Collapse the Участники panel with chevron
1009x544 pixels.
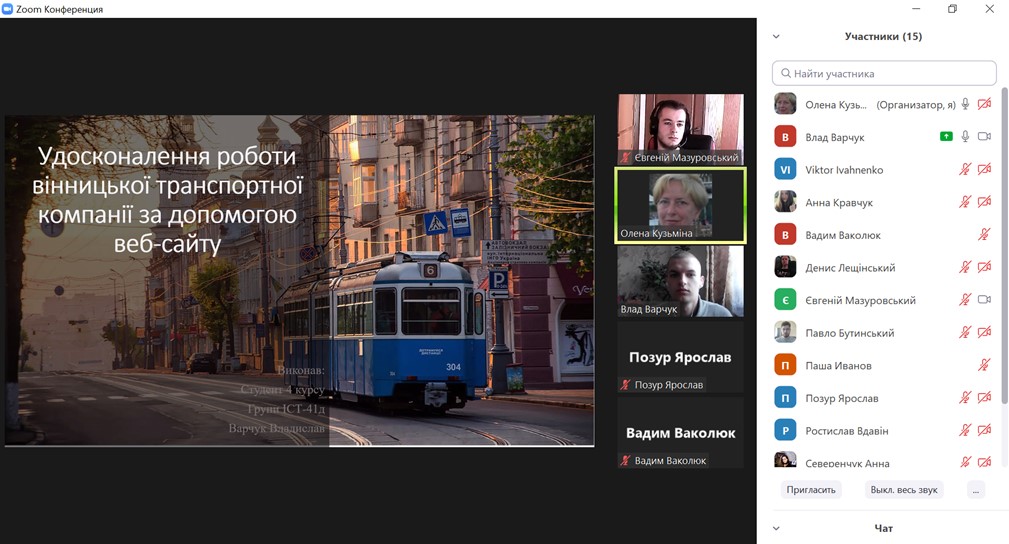776,37
